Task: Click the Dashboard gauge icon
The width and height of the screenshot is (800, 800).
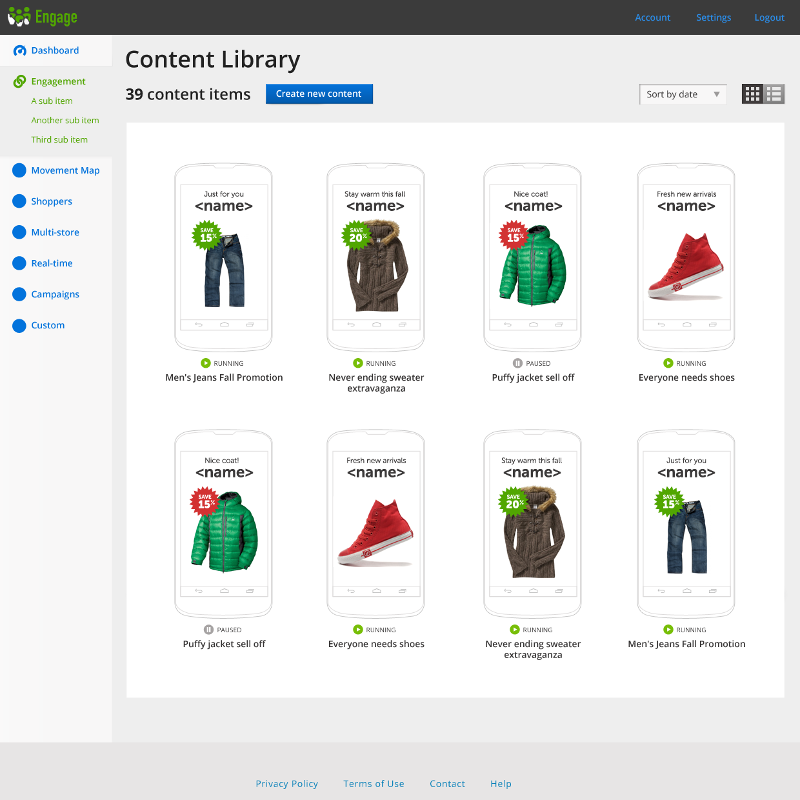Action: coord(19,51)
